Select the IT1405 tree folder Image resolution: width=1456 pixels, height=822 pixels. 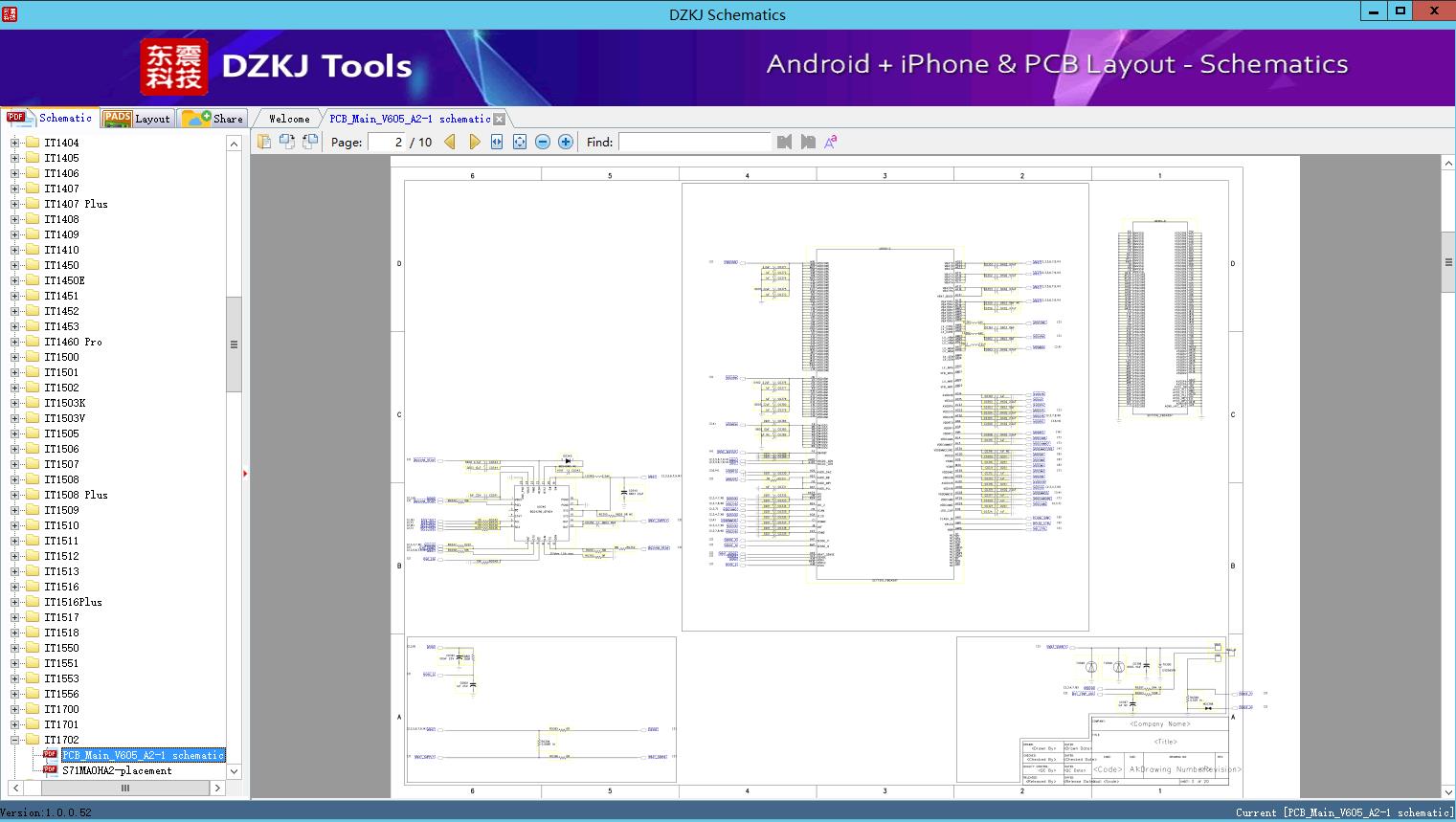point(61,158)
